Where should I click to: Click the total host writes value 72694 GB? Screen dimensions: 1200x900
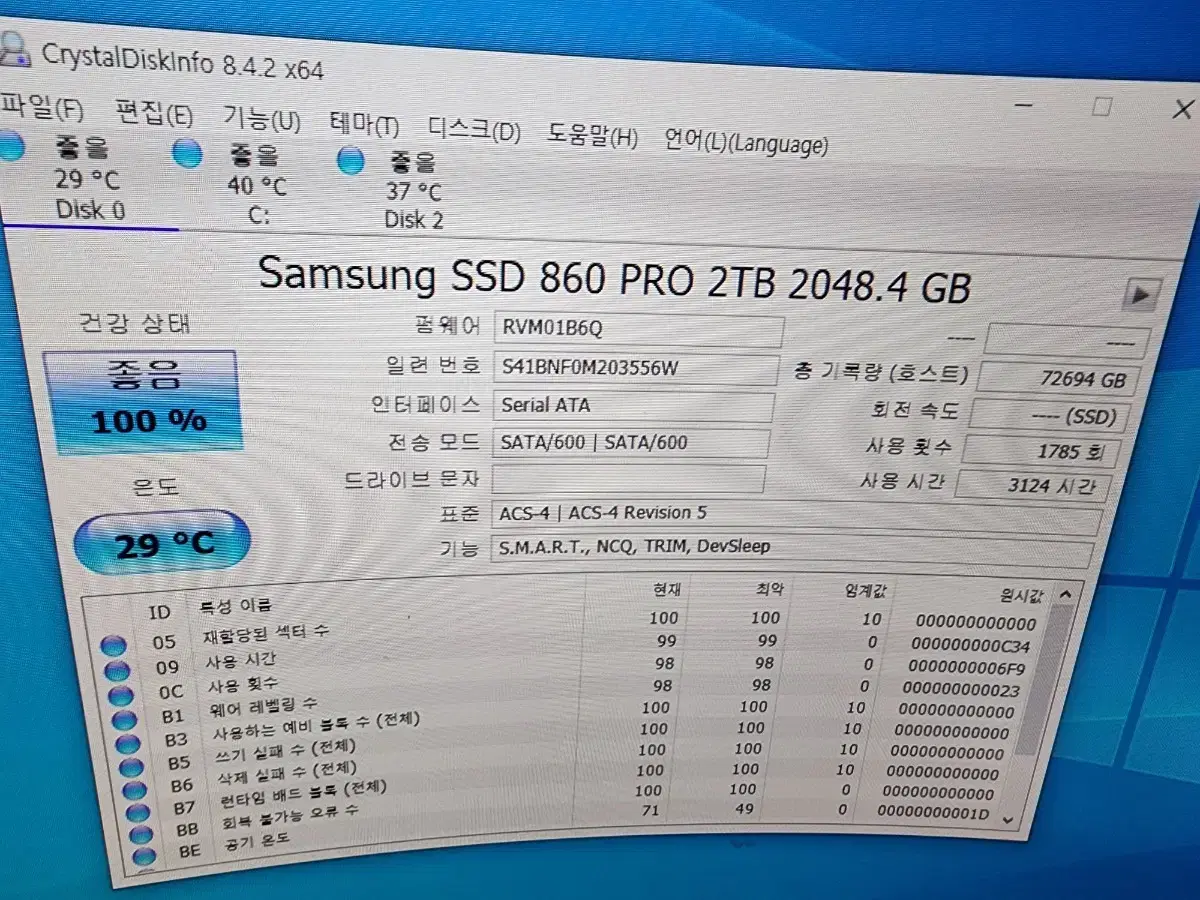(x=1057, y=379)
